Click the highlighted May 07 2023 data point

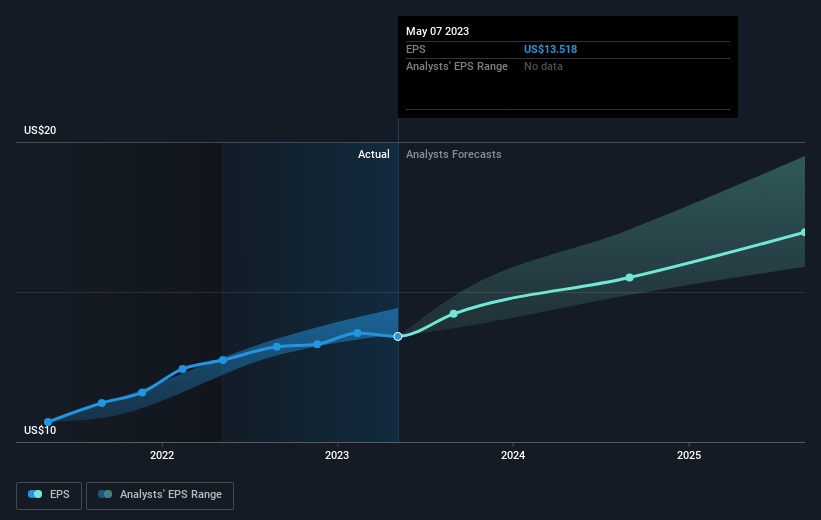(398, 336)
